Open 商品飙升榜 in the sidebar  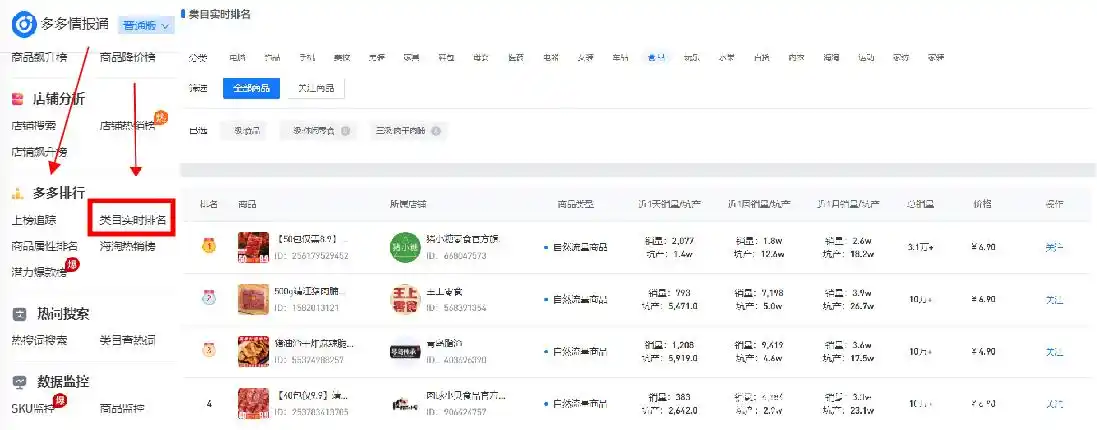[40, 57]
